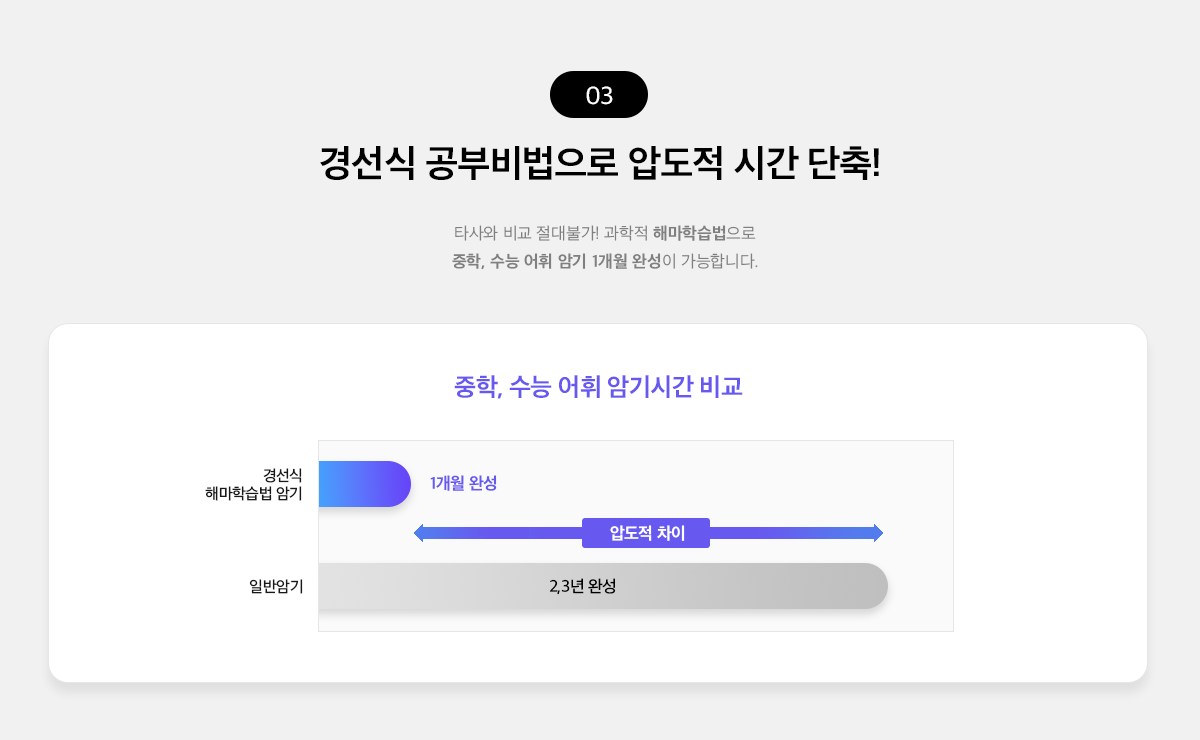The height and width of the screenshot is (740, 1200).
Task: Click the 압도적 차이 purple badge
Action: pyautogui.click(x=646, y=533)
